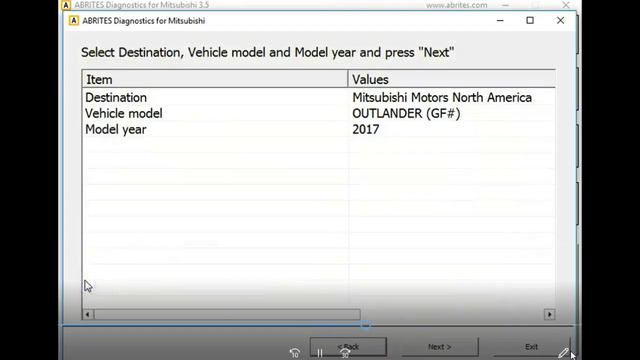Click the Next > button
This screenshot has width=640, height=360.
(x=440, y=347)
